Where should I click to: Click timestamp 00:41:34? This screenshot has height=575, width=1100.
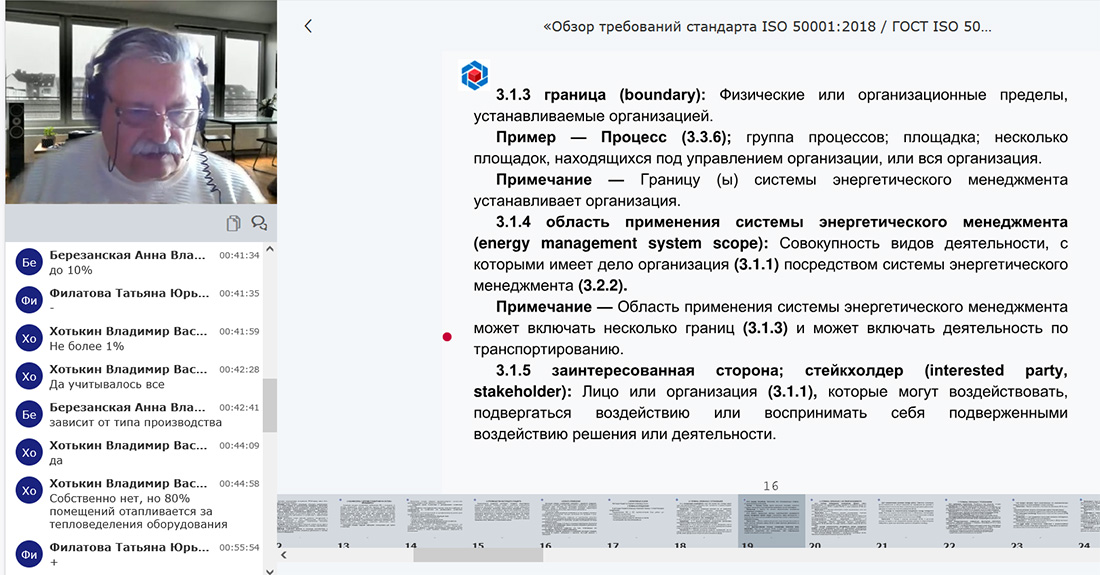(239, 255)
